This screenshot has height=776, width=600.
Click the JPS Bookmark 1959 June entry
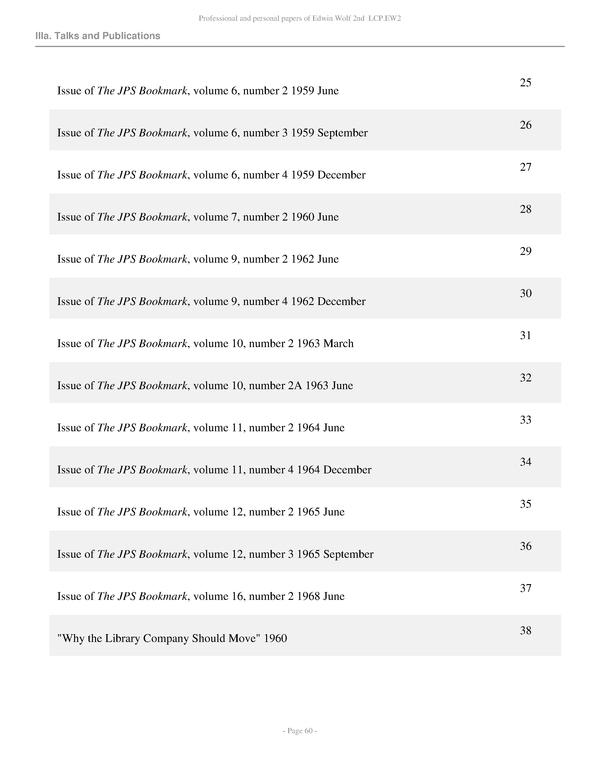point(198,91)
